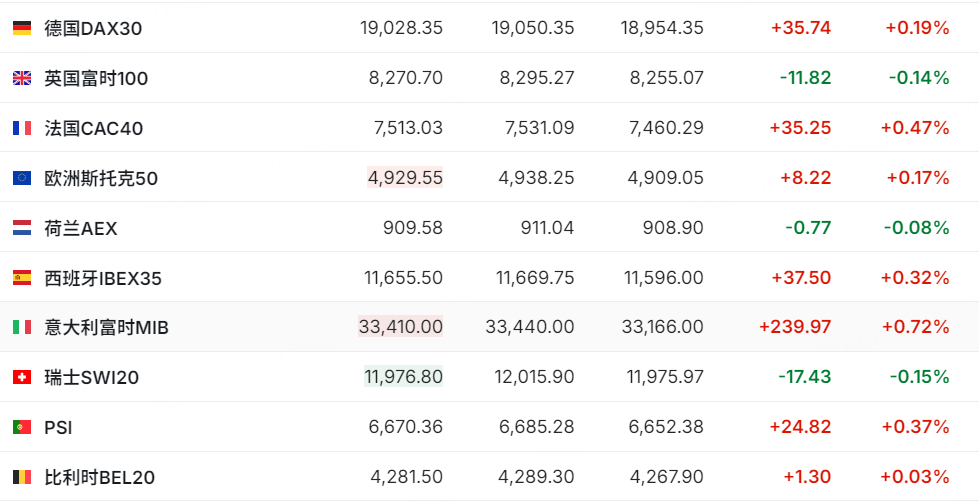Click the Germany flag icon
Viewport: 979px width, 502px height.
pyautogui.click(x=21, y=28)
